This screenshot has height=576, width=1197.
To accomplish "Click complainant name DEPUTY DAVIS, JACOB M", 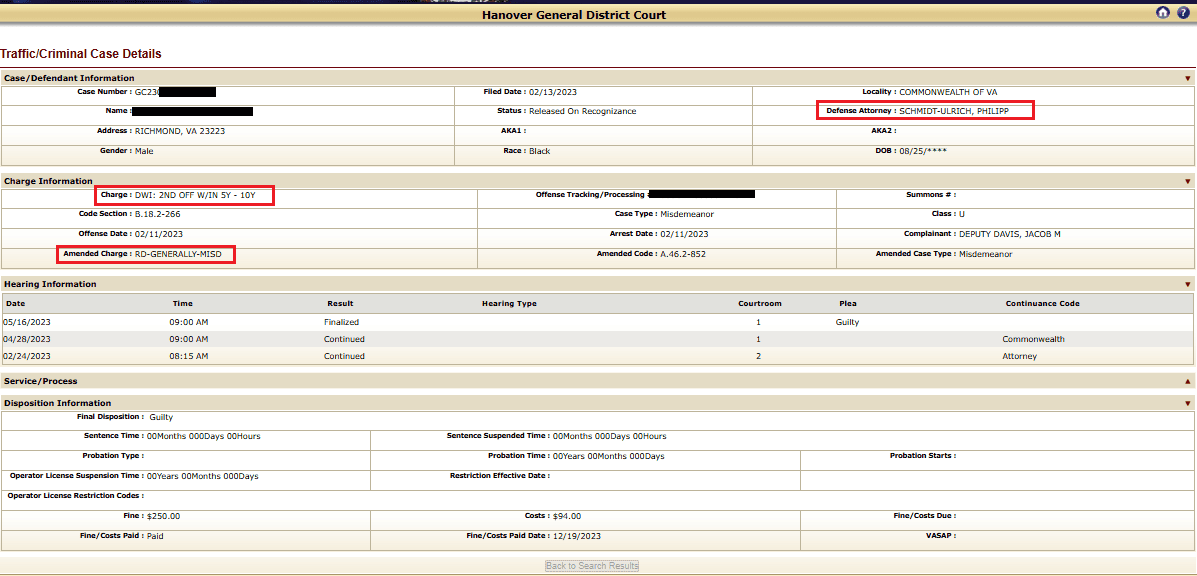I will (x=1009, y=234).
